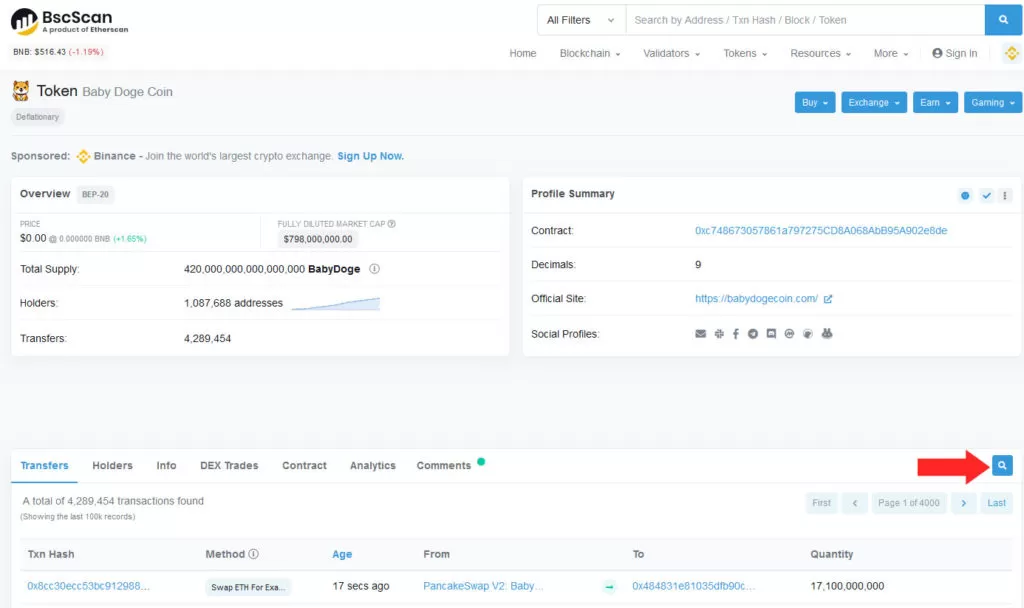1024x608 pixels.
Task: Click the BscScan logo
Action: [x=69, y=22]
